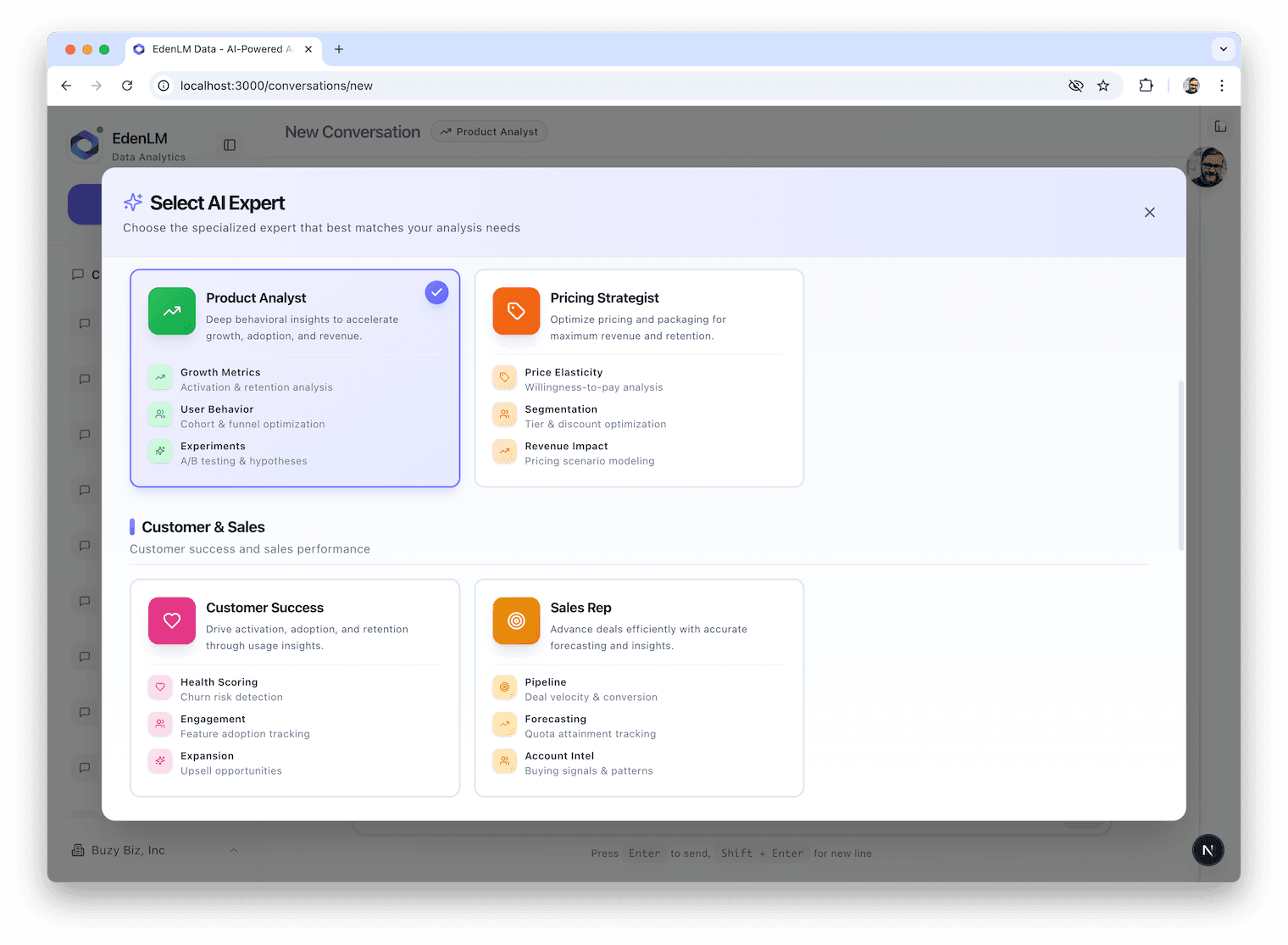Screen dimensions: 1288x945
Task: Reload the page
Action: (x=127, y=86)
